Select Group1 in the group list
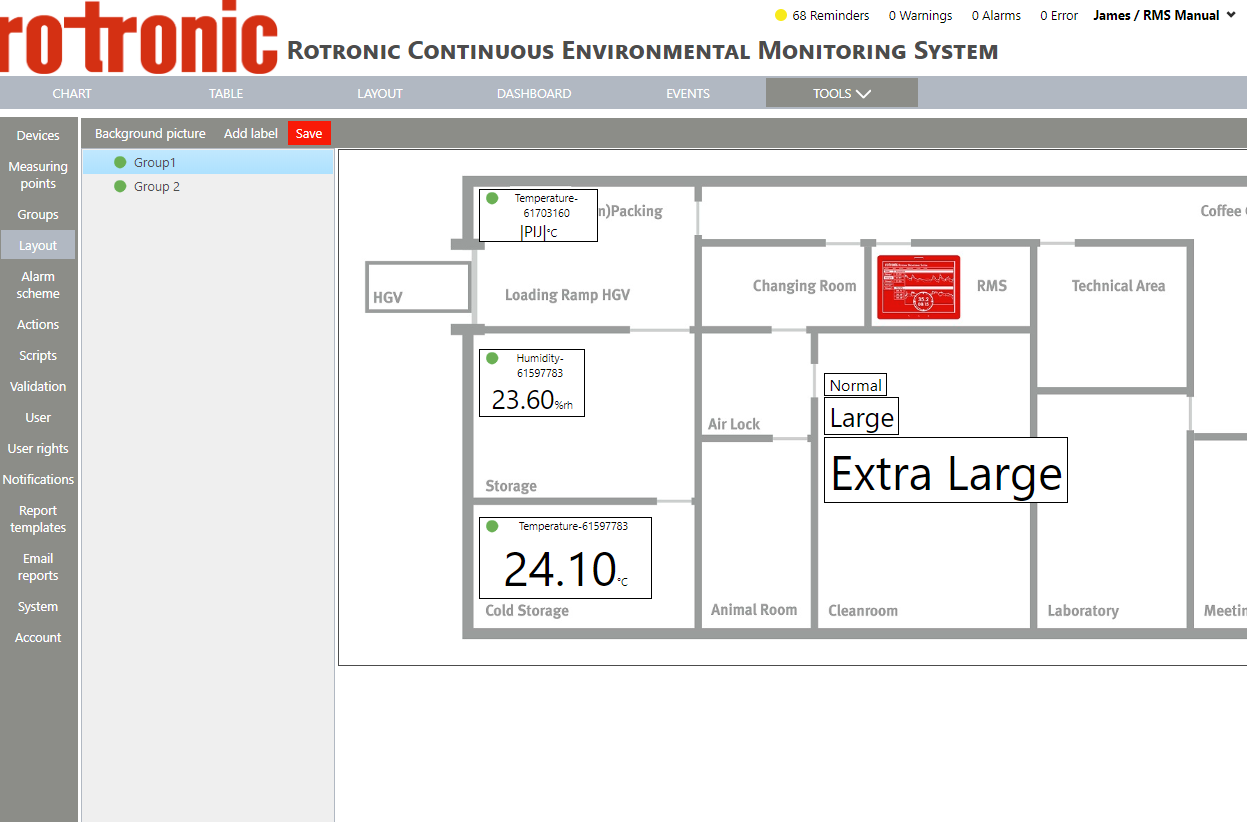1247x822 pixels. pos(208,162)
